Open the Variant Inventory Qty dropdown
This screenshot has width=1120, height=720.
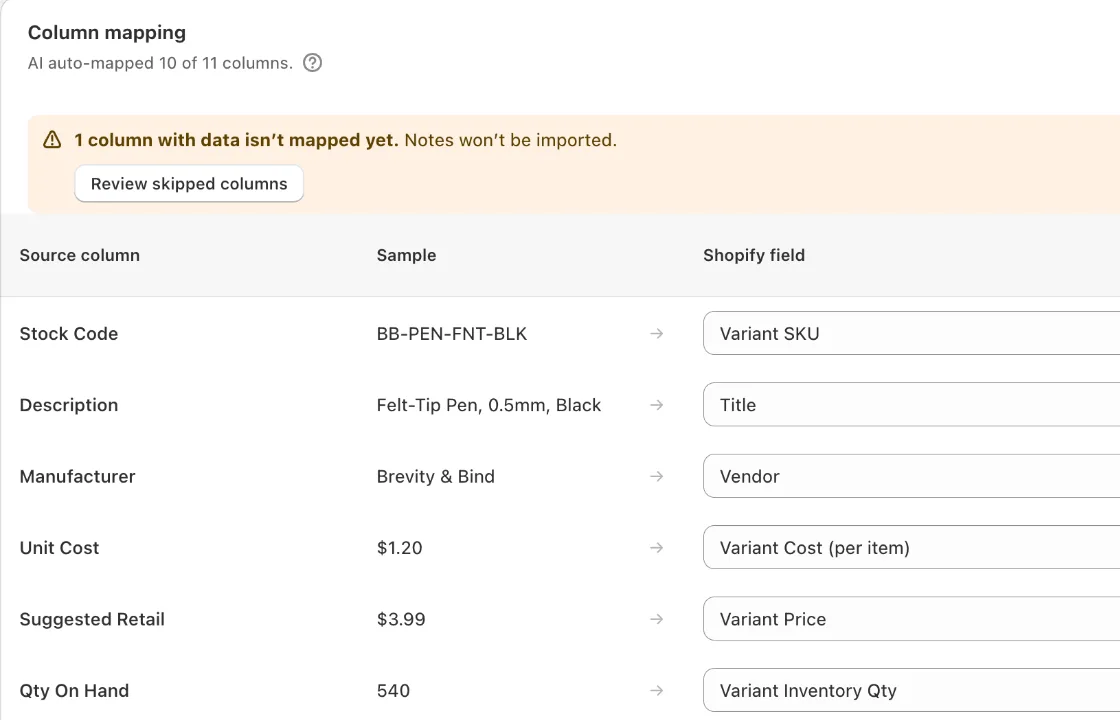point(911,691)
